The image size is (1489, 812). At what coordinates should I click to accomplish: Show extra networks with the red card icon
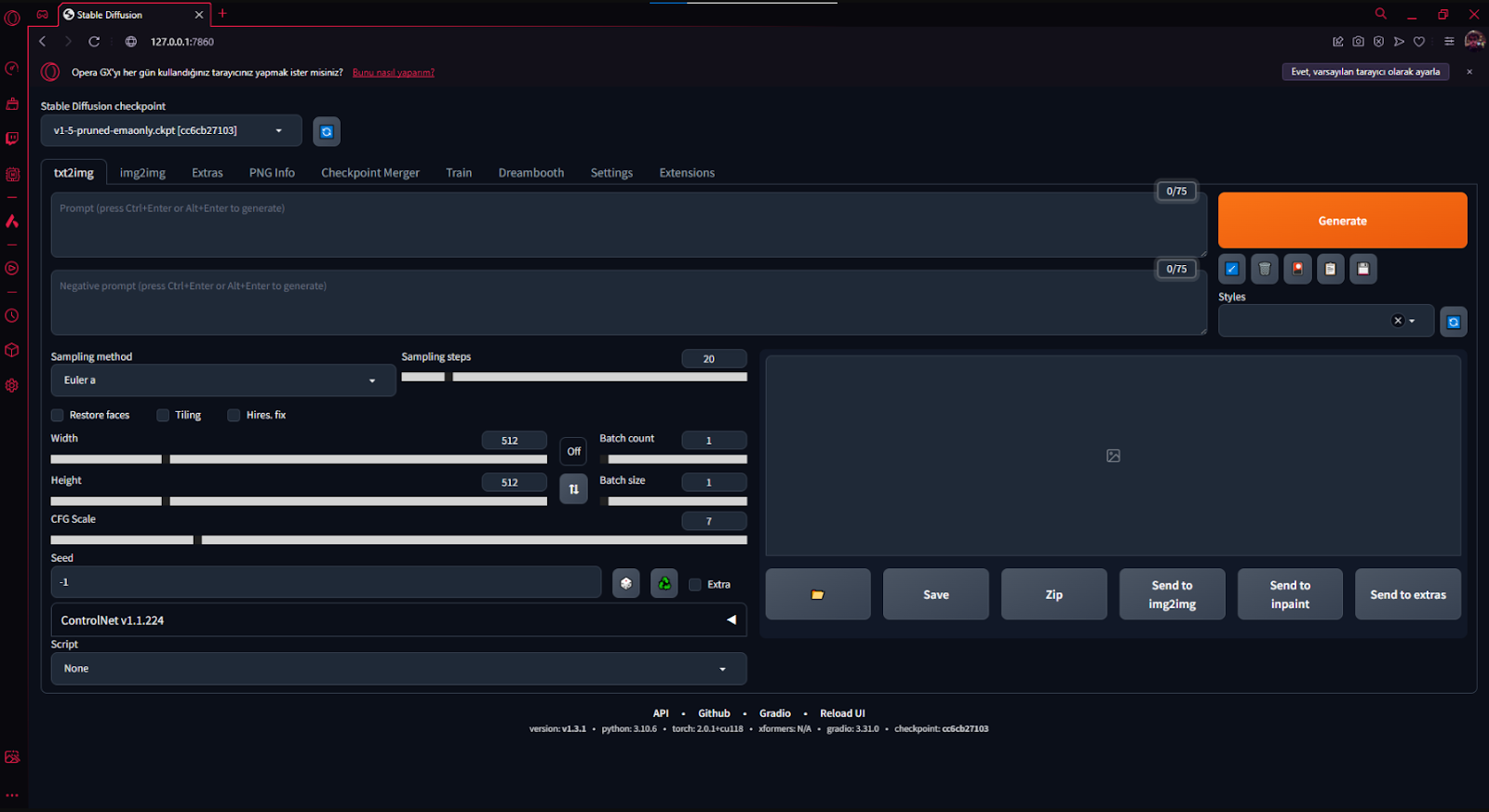point(1297,269)
